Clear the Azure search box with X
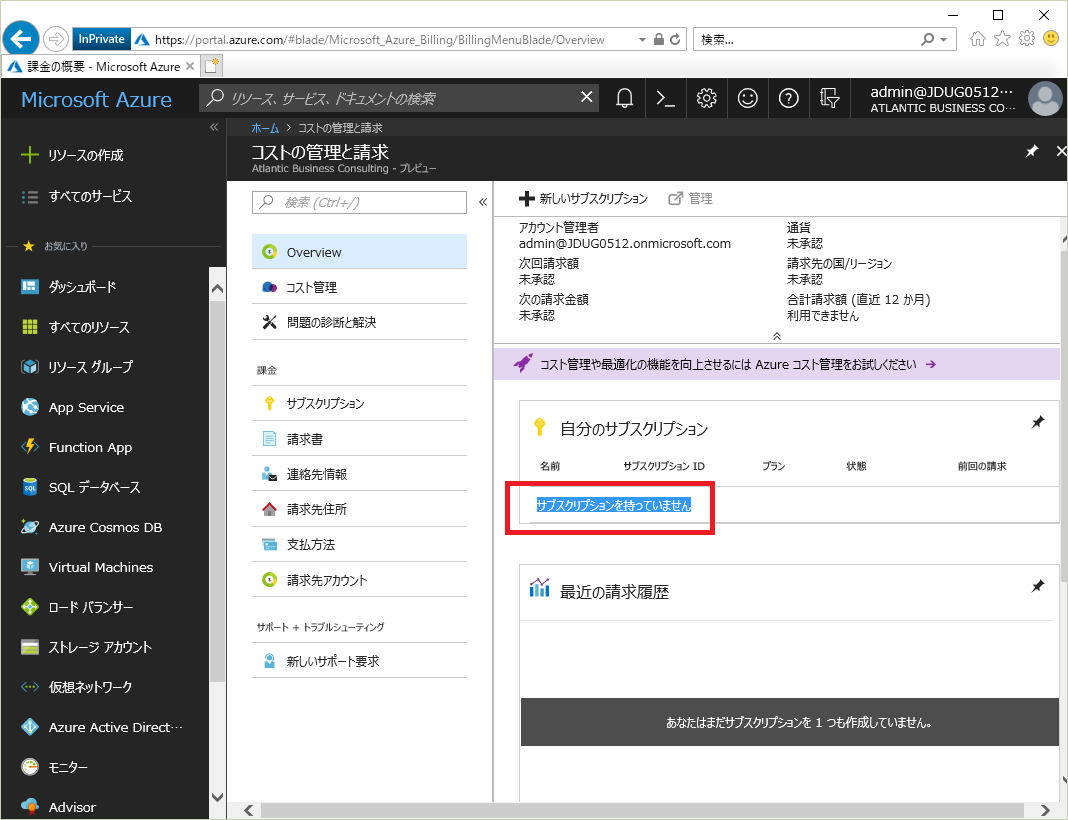Viewport: 1068px width, 820px height. click(x=586, y=97)
